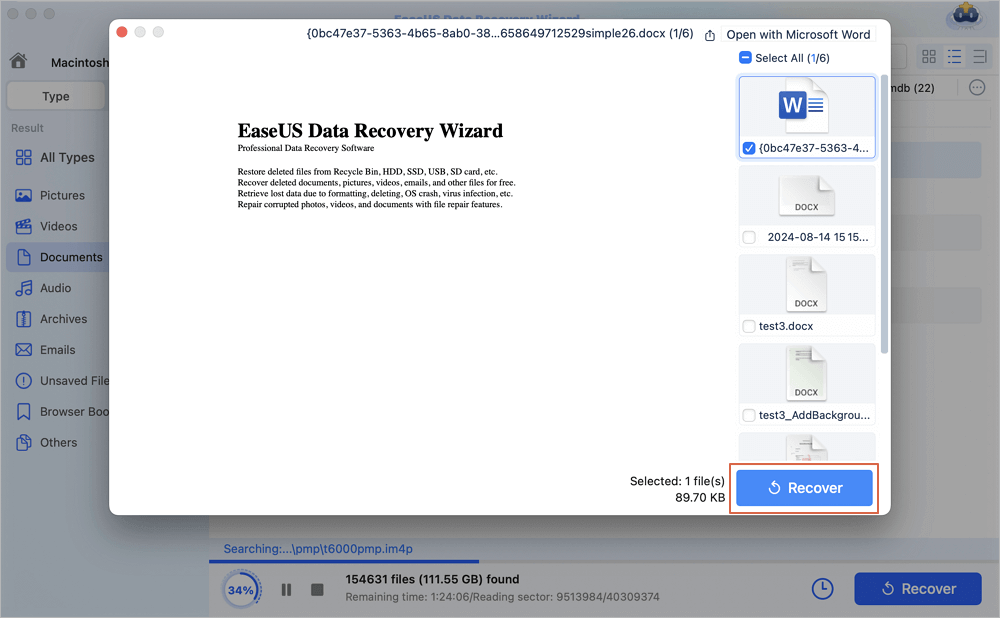The height and width of the screenshot is (618, 1000).
Task: Toggle the Select All (1/6) checkbox
Action: pos(745,58)
